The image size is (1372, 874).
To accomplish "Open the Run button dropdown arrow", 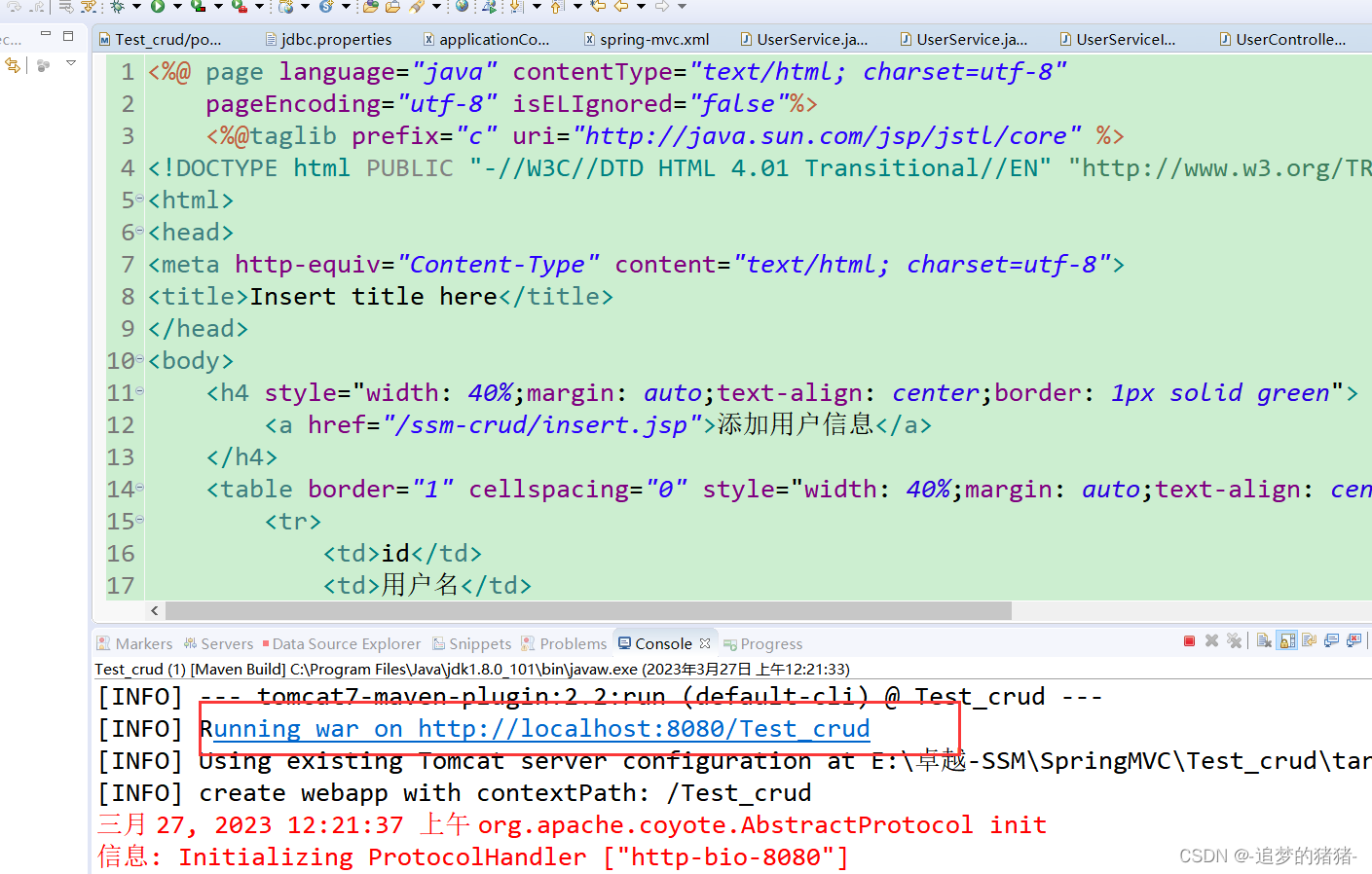I will (x=177, y=6).
